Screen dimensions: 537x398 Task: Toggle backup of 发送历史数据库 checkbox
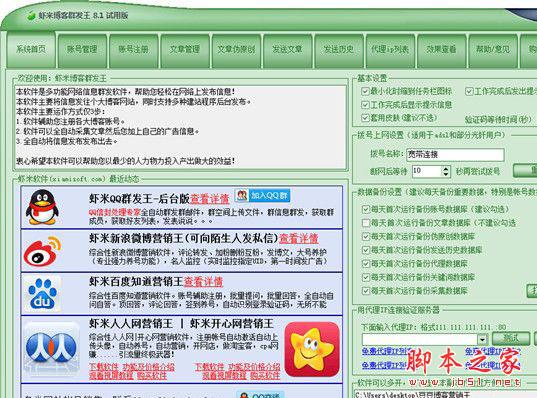coord(366,250)
